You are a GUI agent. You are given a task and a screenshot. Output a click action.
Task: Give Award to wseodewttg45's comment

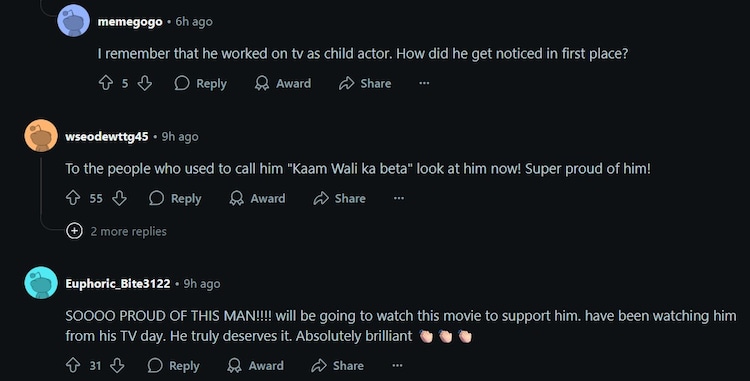(257, 198)
